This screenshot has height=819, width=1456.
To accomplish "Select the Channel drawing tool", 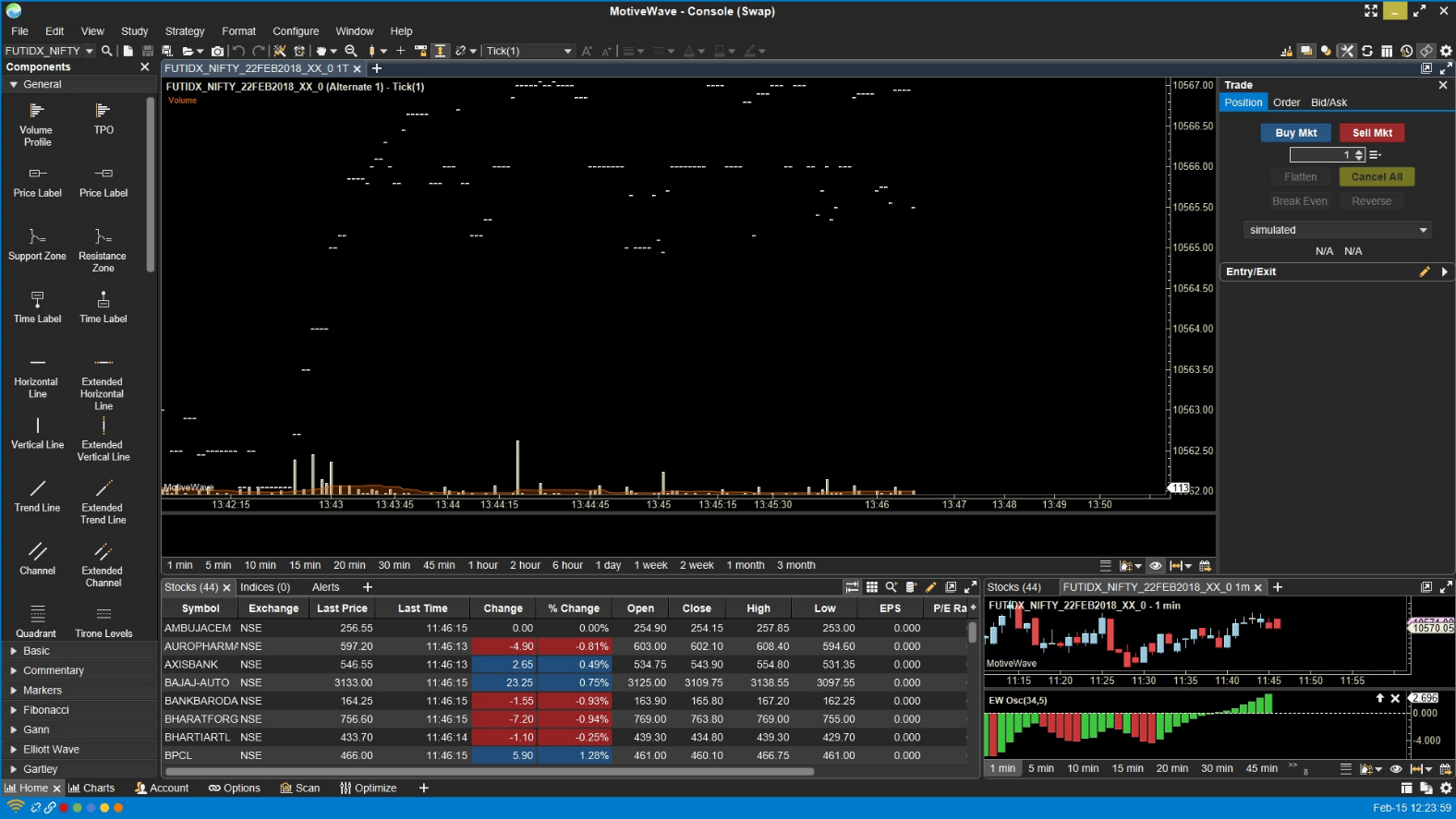I will point(37,559).
